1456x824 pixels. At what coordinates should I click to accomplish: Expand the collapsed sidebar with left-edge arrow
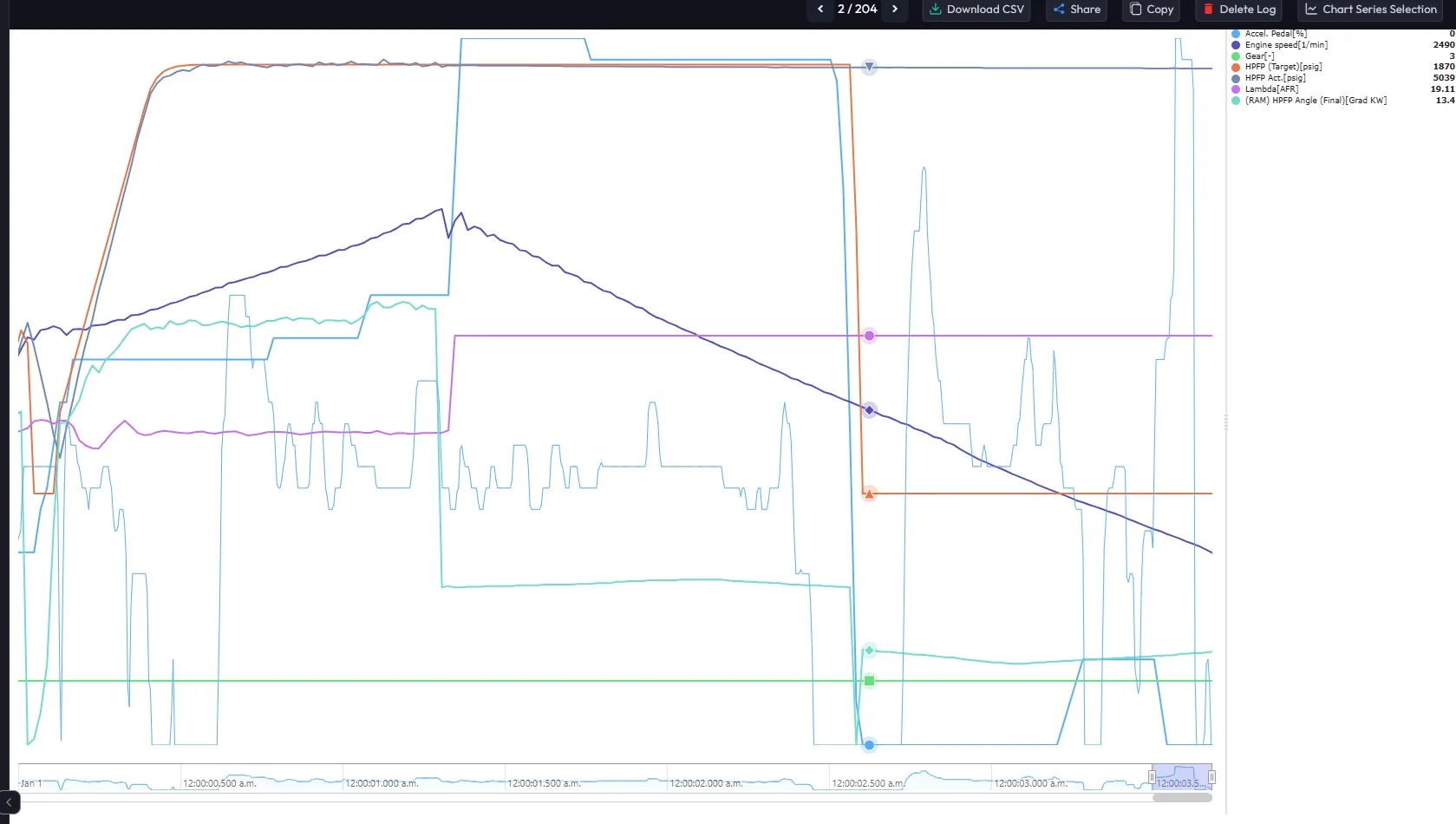[x=9, y=802]
